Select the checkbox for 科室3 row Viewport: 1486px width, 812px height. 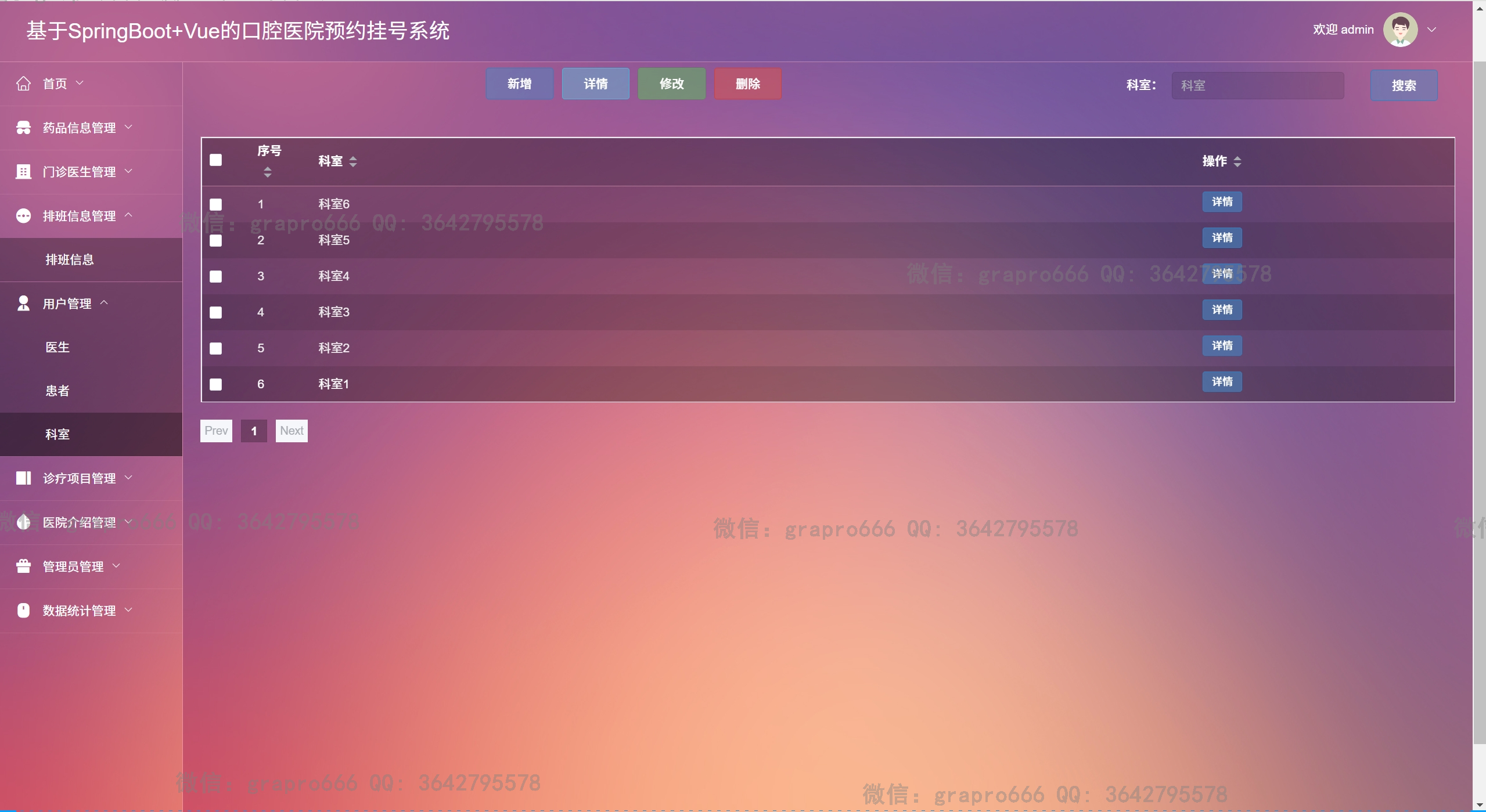click(x=215, y=312)
